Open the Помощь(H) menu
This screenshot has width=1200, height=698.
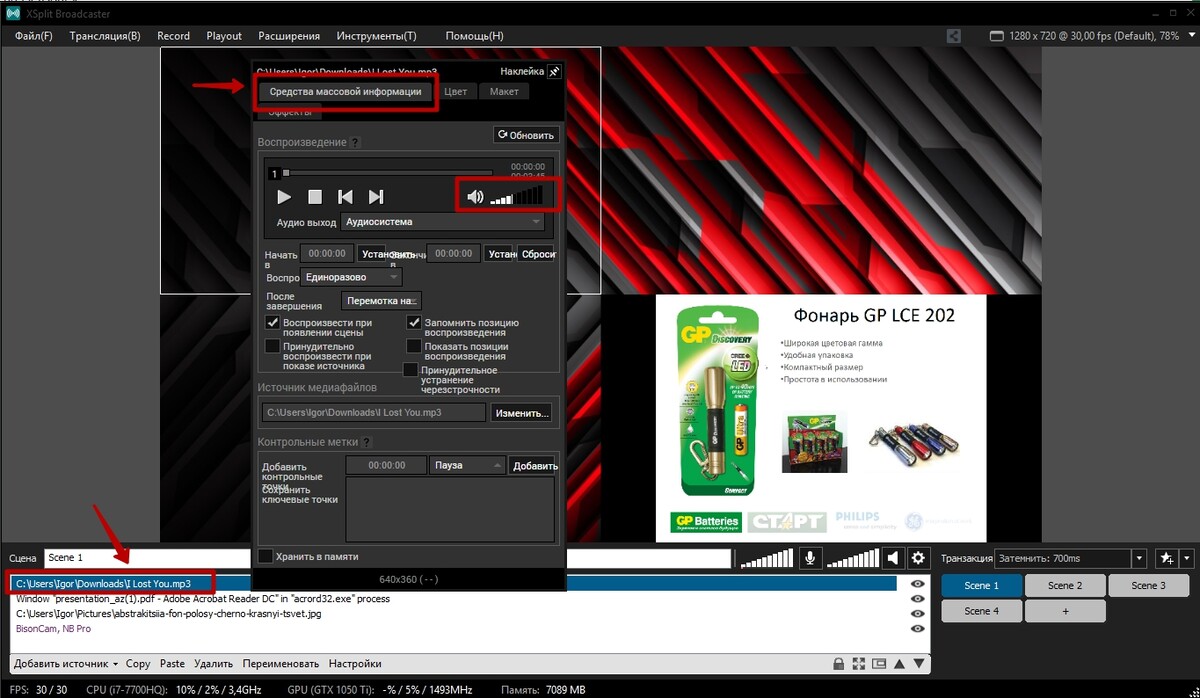474,36
